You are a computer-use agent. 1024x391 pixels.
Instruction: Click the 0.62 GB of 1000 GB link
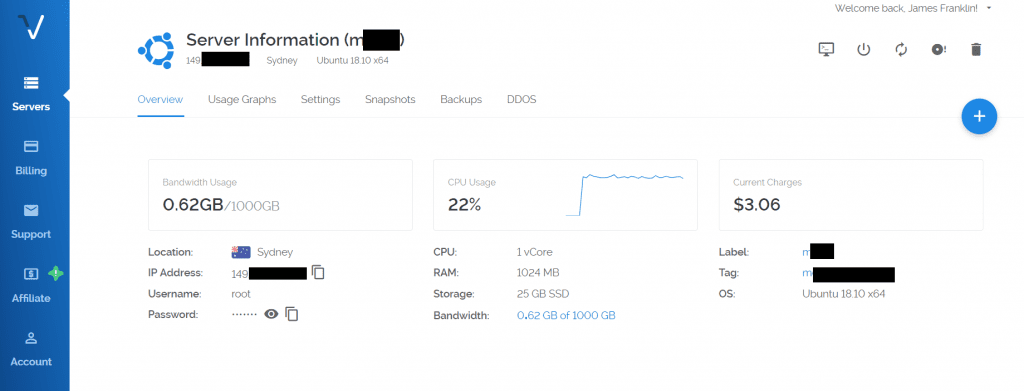point(566,315)
